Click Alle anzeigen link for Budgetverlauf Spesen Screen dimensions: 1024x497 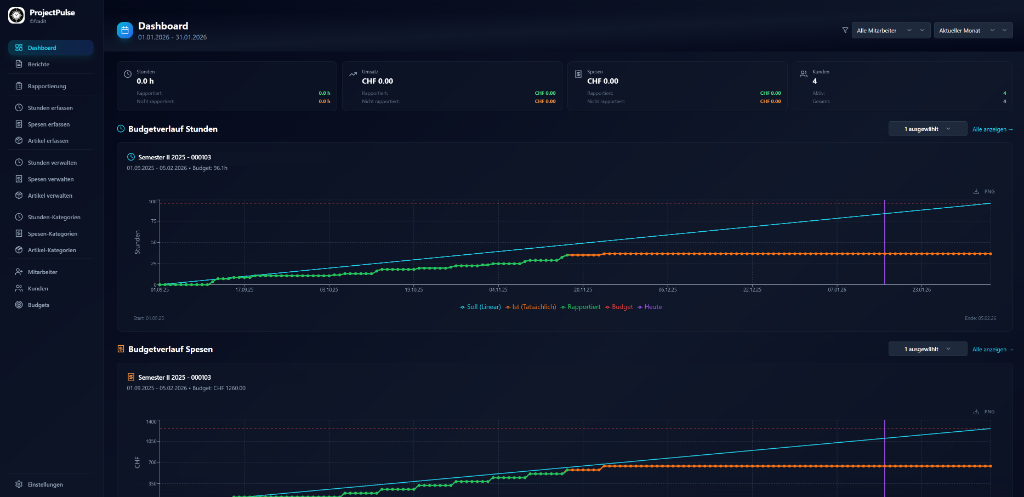point(993,349)
